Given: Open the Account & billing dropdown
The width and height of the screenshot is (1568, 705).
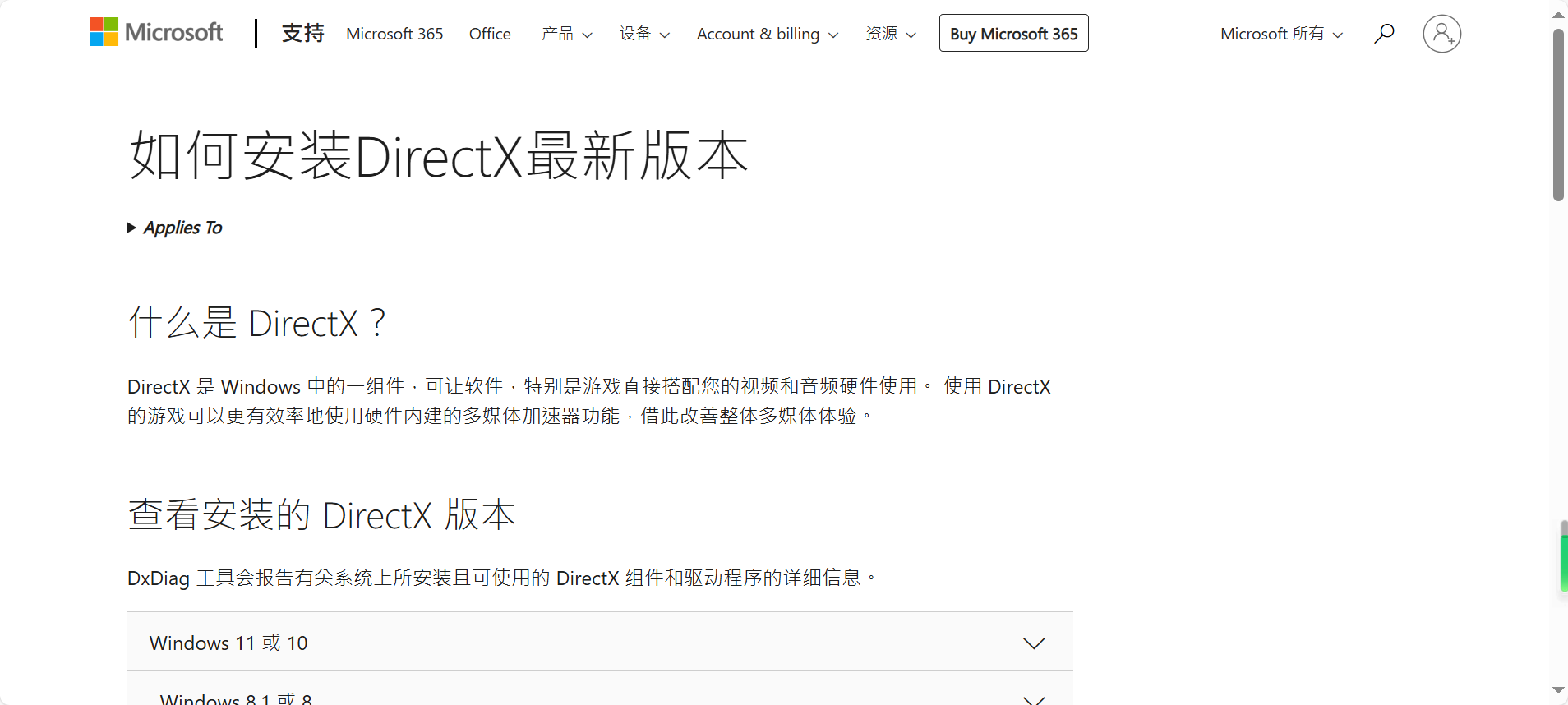Looking at the screenshot, I should point(768,34).
